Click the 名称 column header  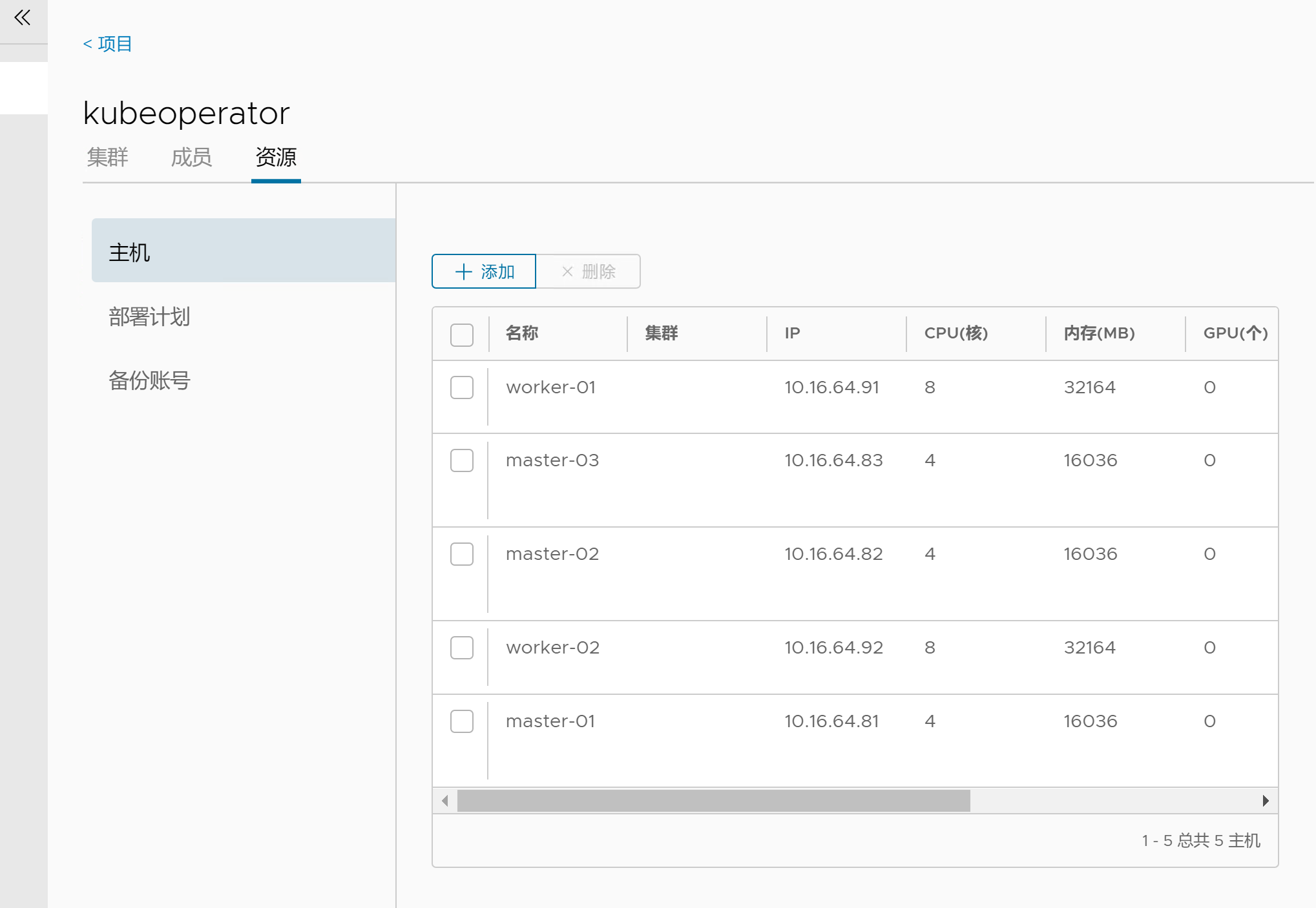point(522,333)
